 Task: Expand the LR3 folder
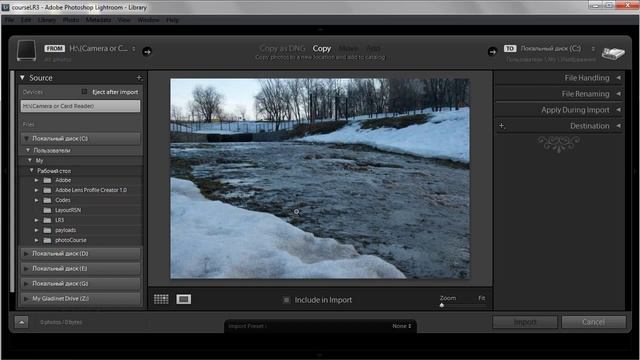[37, 220]
